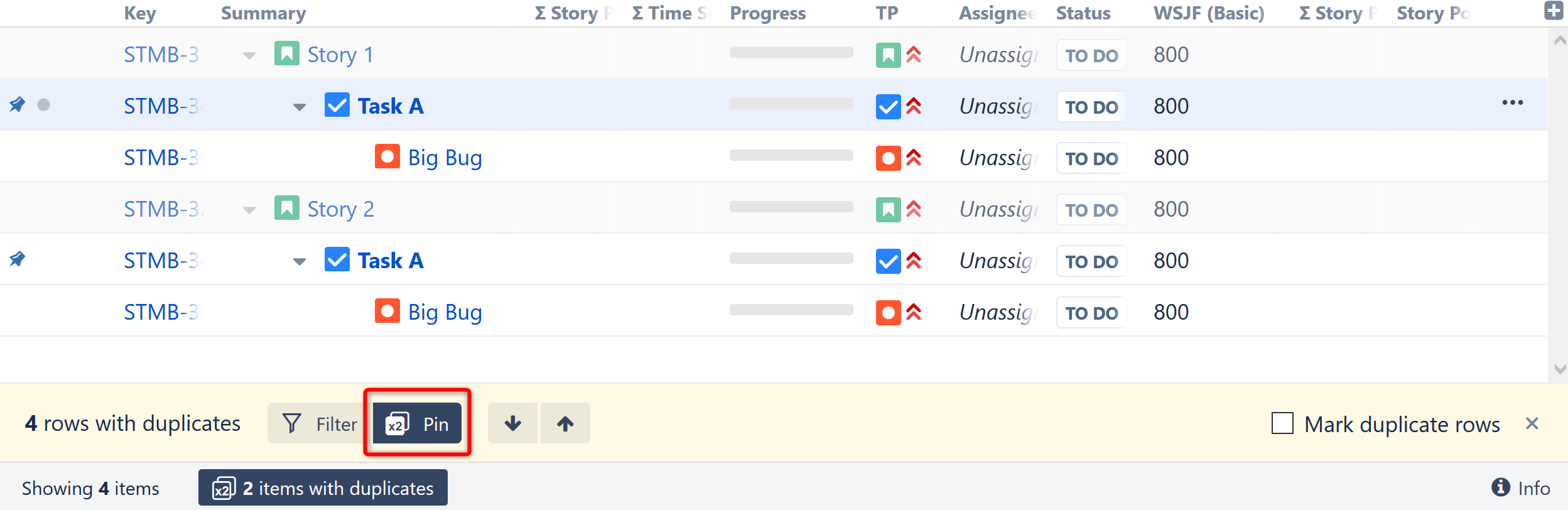1568x510 pixels.
Task: Toggle the Pin duplicates button
Action: [418, 424]
